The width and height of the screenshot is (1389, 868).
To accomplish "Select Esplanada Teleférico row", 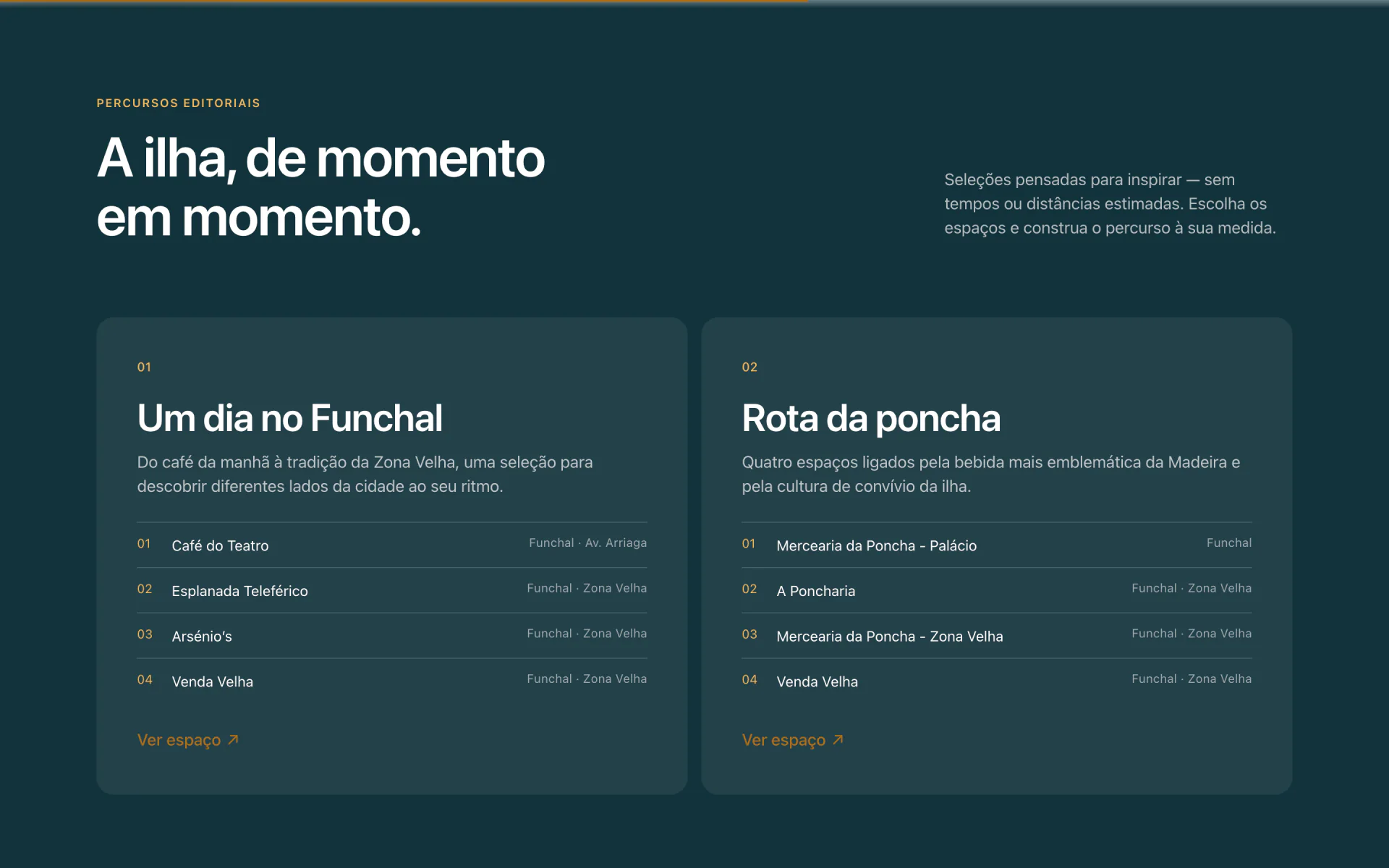I will pyautogui.click(x=392, y=590).
